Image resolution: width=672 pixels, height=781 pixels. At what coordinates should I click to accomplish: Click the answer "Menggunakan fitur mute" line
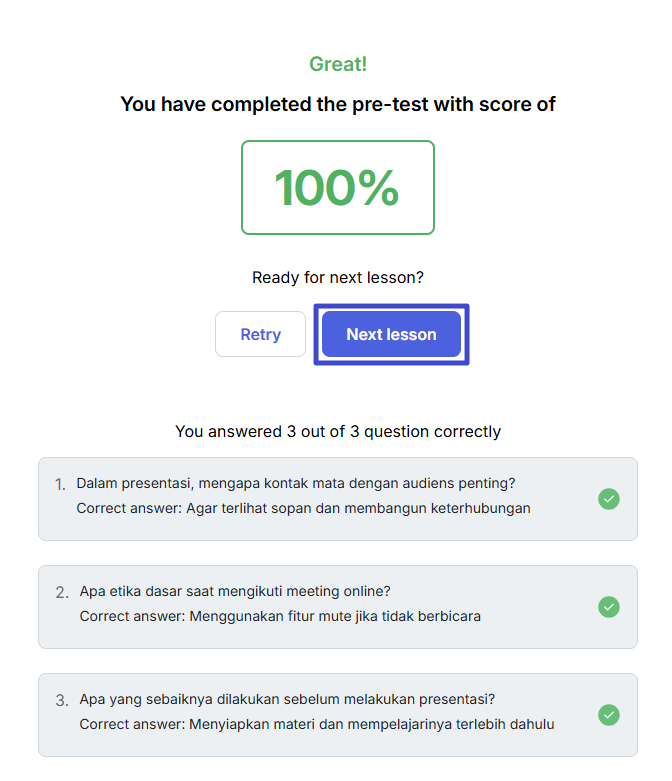point(280,616)
